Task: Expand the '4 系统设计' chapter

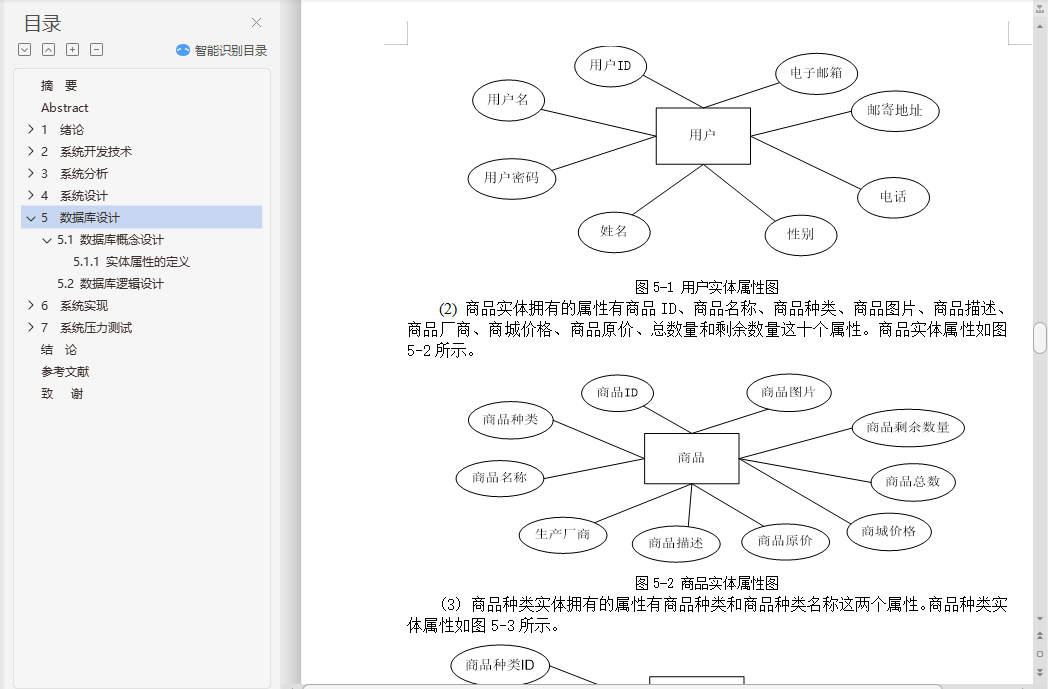Action: [31, 195]
